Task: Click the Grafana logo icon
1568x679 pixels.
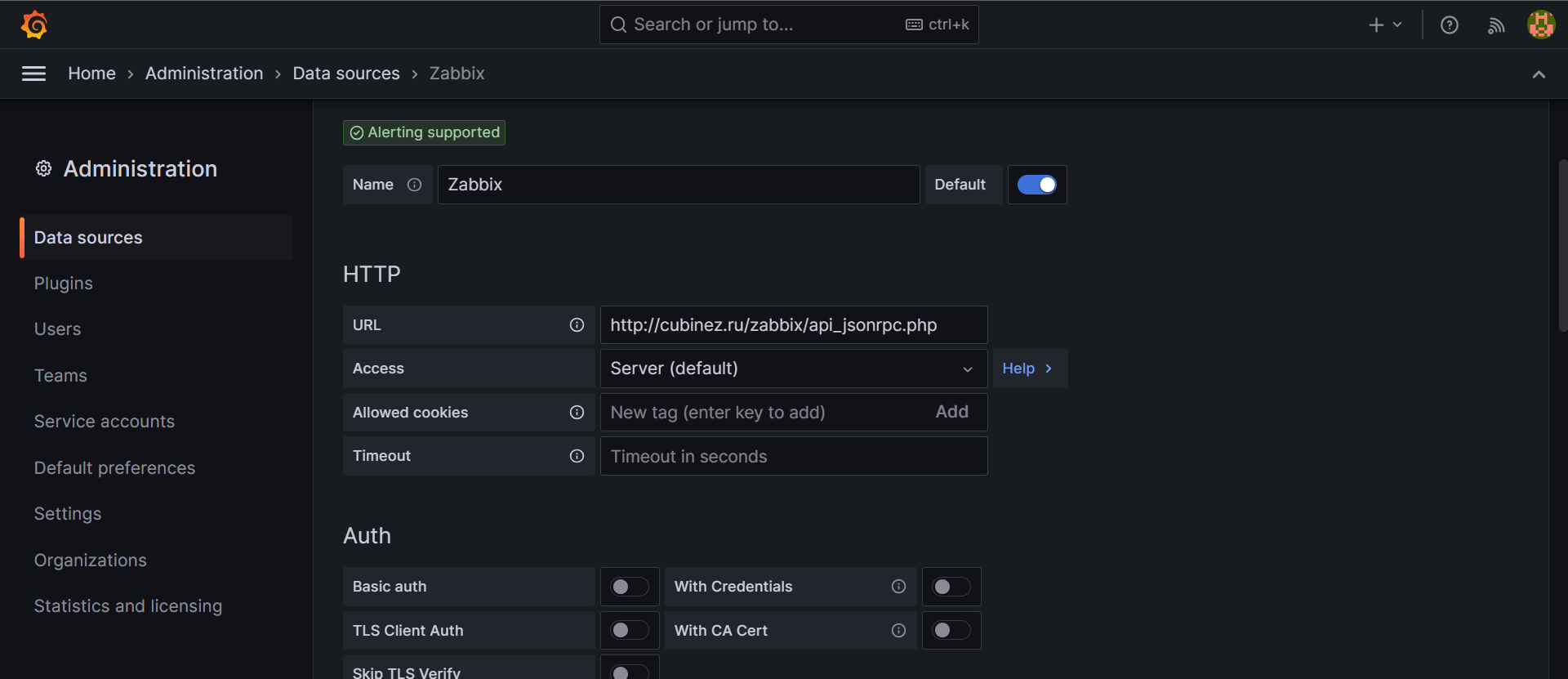Action: click(x=34, y=25)
